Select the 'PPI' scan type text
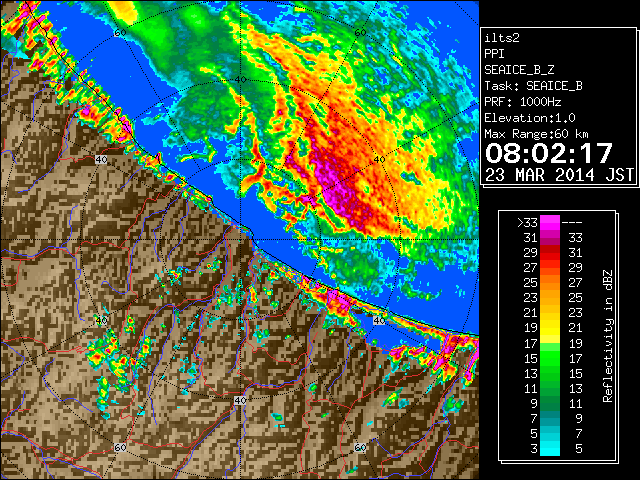This screenshot has width=640, height=480. point(494,54)
